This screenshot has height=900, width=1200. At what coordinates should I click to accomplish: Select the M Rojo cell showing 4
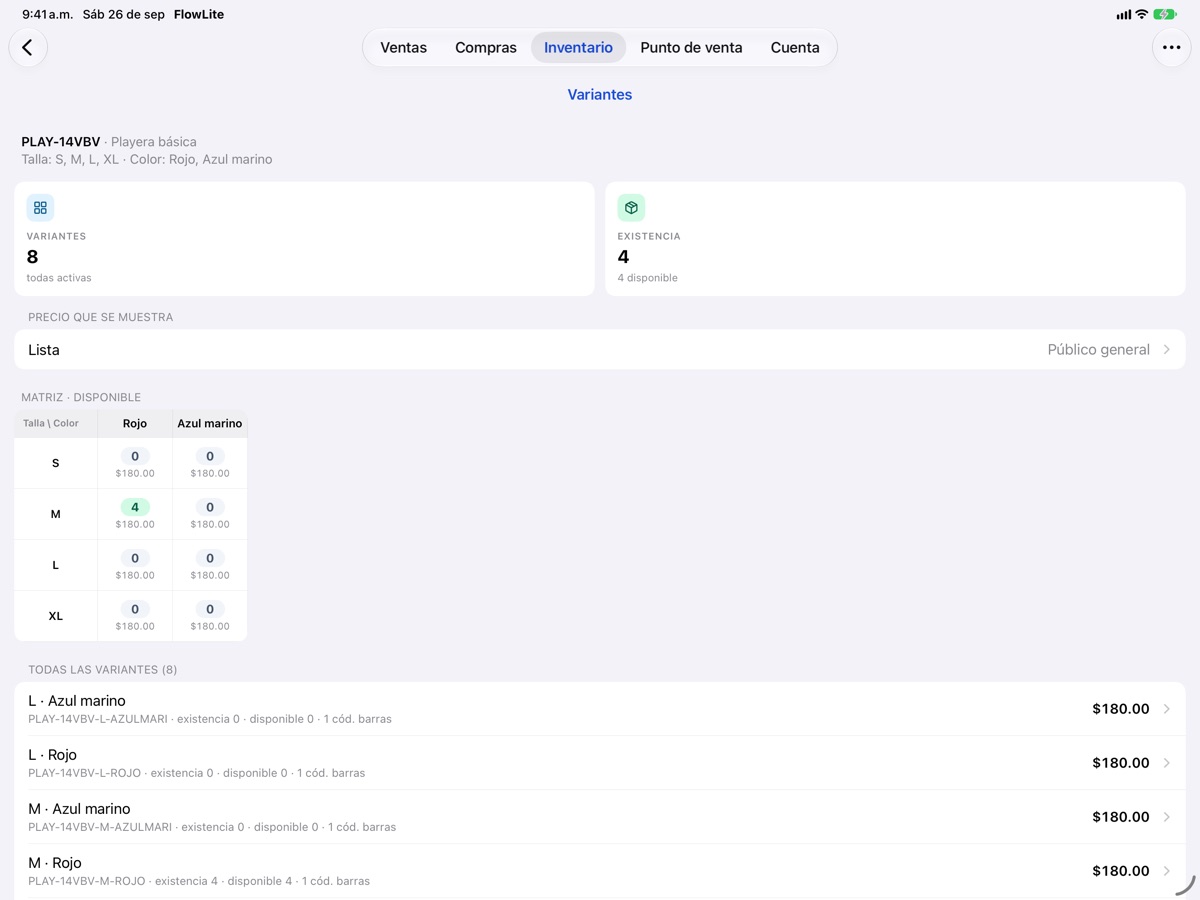tap(135, 514)
